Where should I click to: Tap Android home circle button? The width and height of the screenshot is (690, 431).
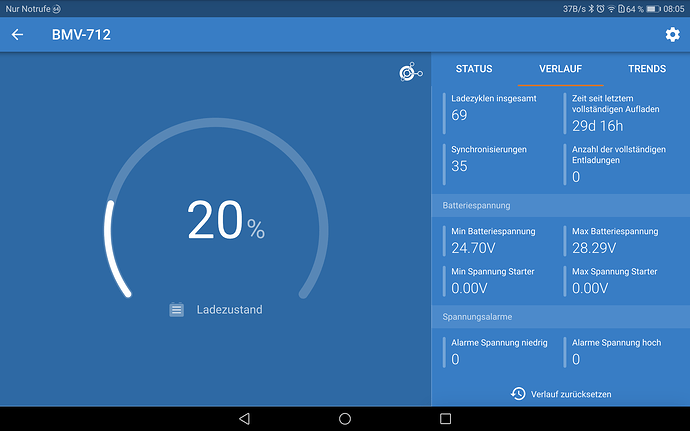pyautogui.click(x=345, y=419)
